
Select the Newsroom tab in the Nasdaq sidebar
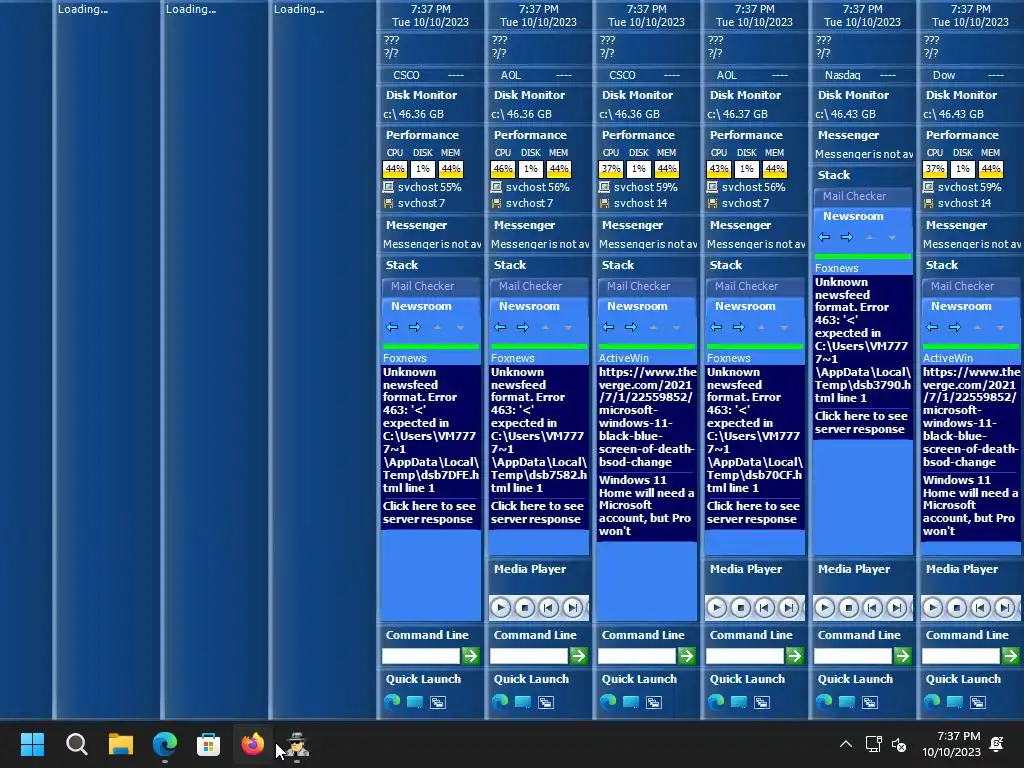(x=862, y=216)
